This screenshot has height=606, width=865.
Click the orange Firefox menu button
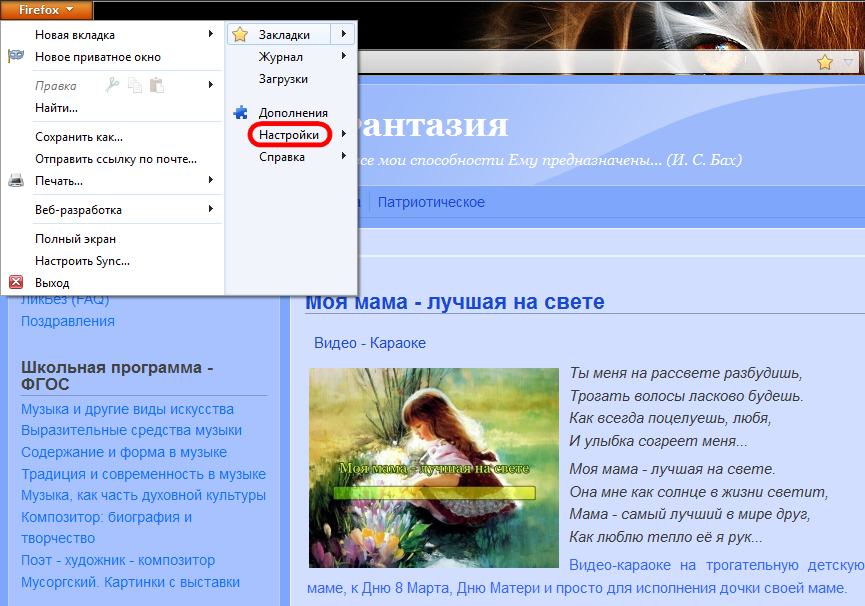click(x=46, y=10)
